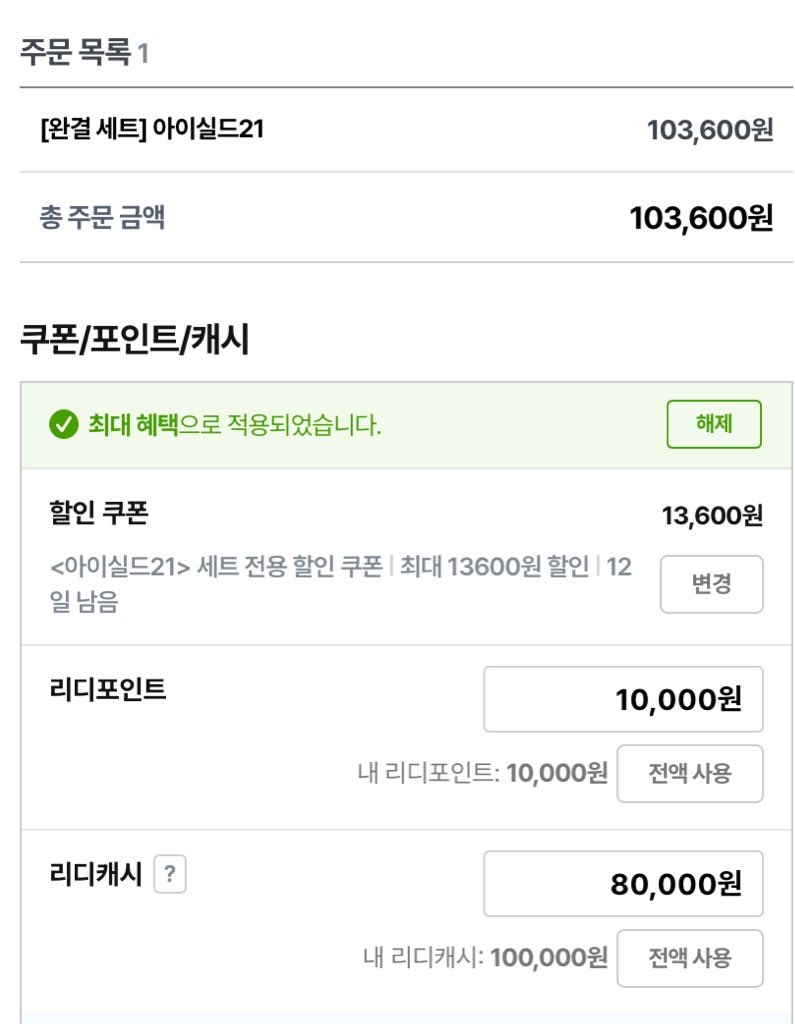Image resolution: width=795 pixels, height=1024 pixels.
Task: Click the 주문 목록 heading
Action: [x=76, y=52]
